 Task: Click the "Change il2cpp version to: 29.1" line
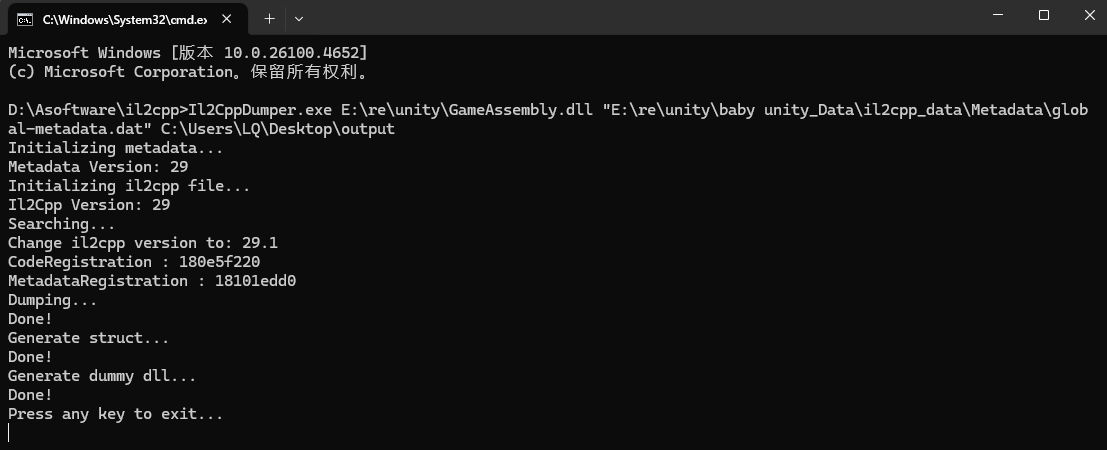(143, 243)
